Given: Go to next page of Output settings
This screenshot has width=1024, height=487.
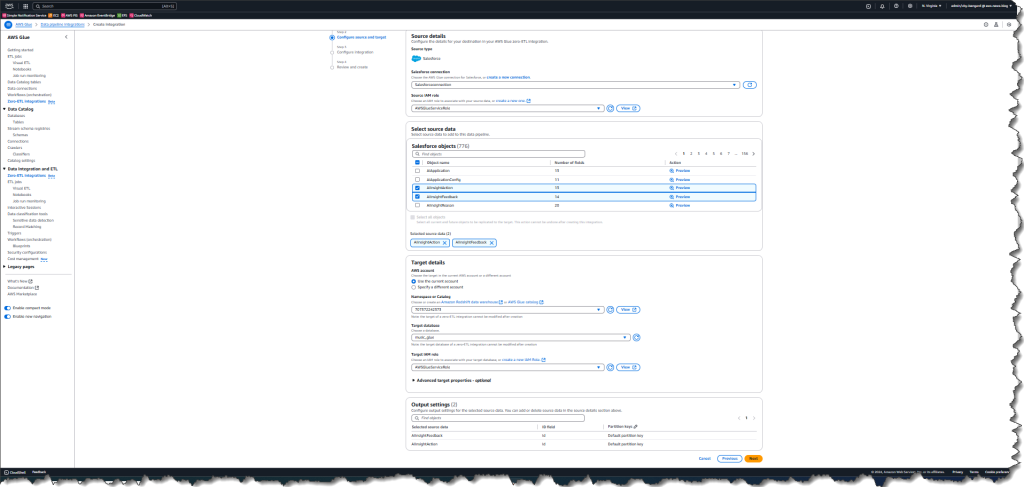Looking at the screenshot, I should pyautogui.click(x=754, y=418).
